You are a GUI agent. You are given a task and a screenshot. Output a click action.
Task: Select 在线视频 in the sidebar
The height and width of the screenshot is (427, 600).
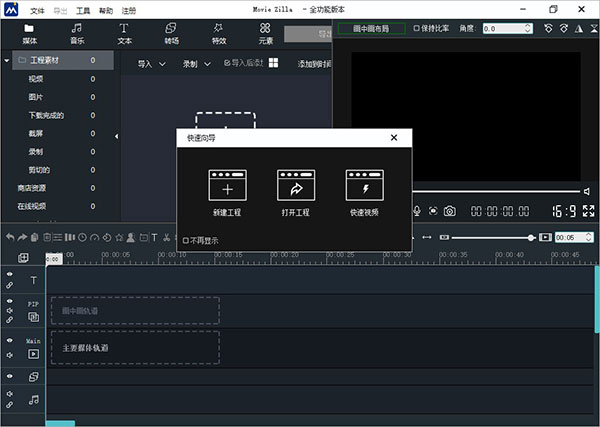click(x=33, y=206)
